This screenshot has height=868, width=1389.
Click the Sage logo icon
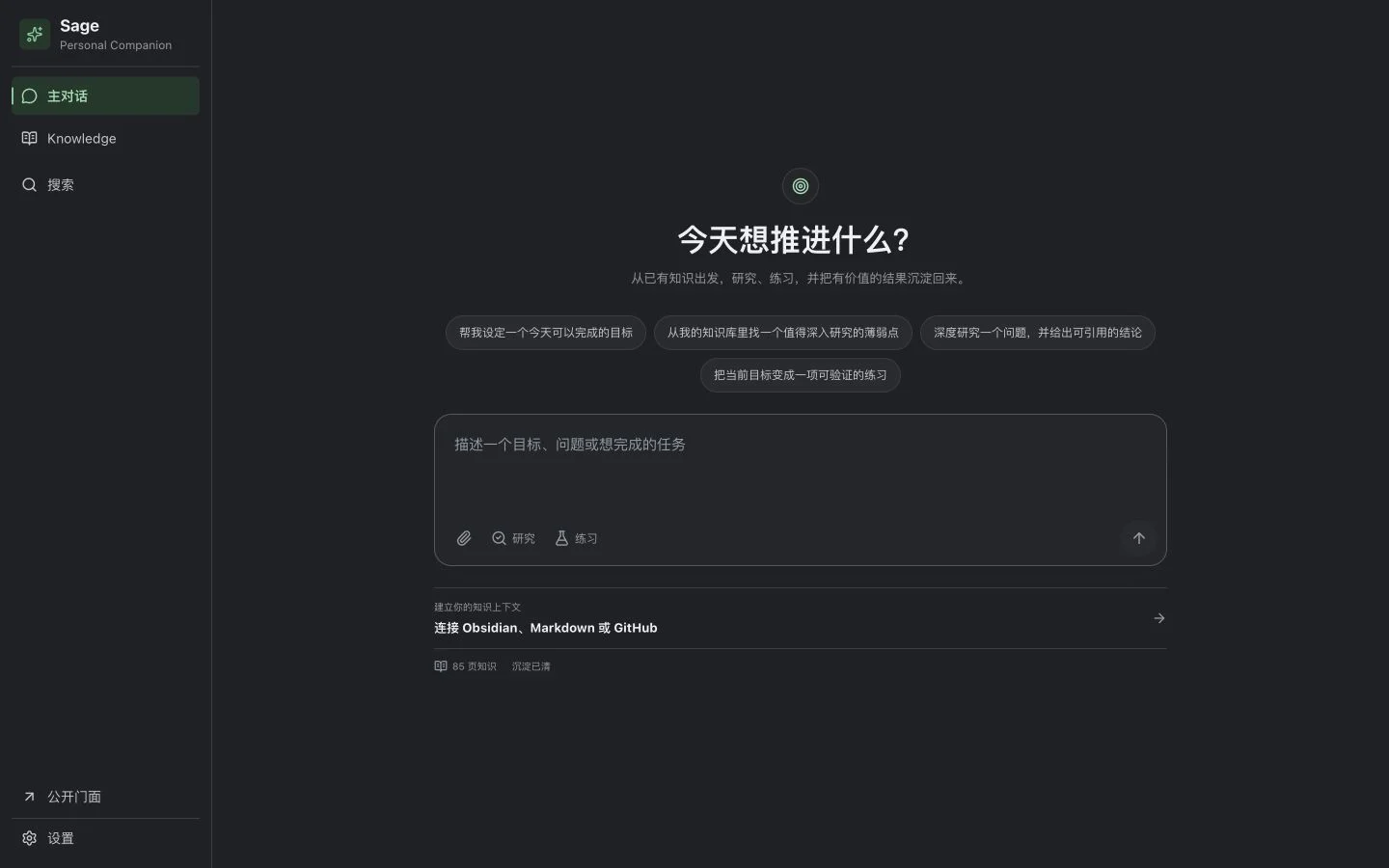coord(35,35)
